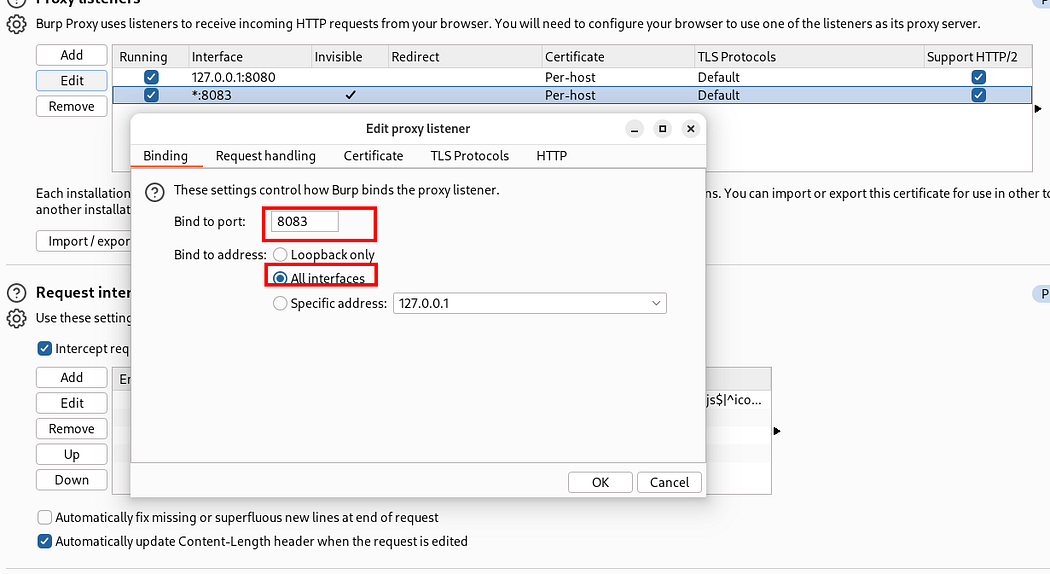
Task: Switch to the Binding tab
Action: (165, 155)
